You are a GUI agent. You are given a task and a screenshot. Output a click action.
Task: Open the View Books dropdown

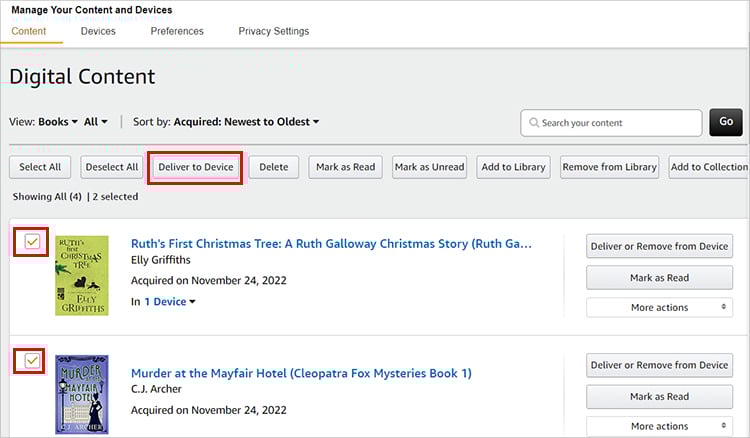[57, 122]
